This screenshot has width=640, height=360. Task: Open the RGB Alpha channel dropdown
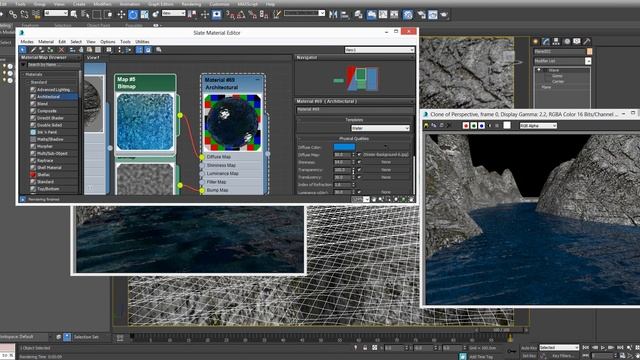pos(538,126)
